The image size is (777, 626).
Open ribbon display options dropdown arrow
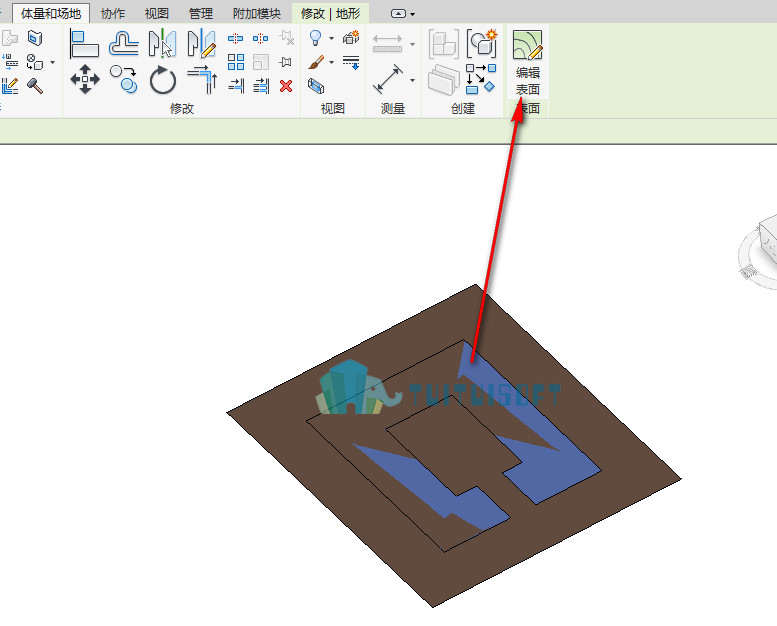pyautogui.click(x=412, y=14)
